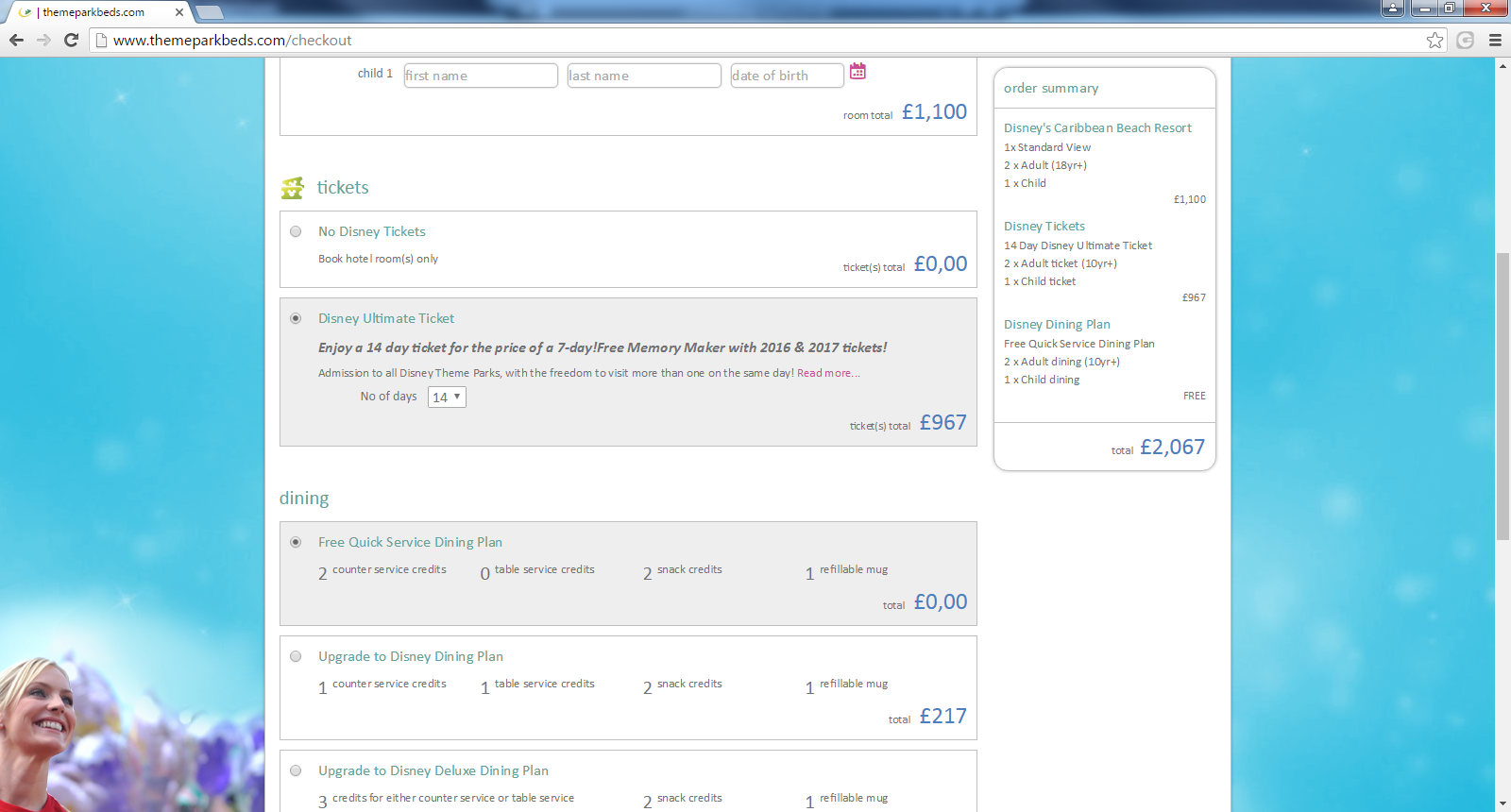Click the '14 Day Disney Ultimate Ticket' line
This screenshot has width=1511, height=812.
tap(1078, 245)
